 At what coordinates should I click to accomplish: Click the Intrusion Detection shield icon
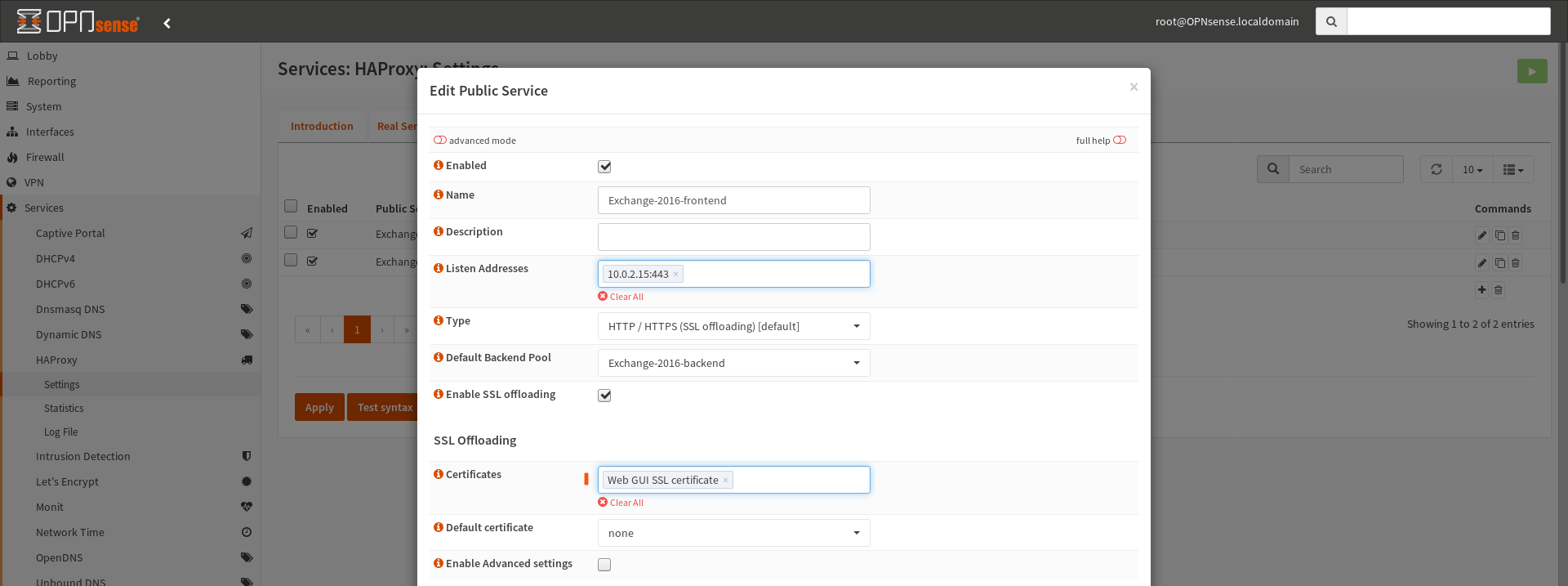click(x=247, y=456)
